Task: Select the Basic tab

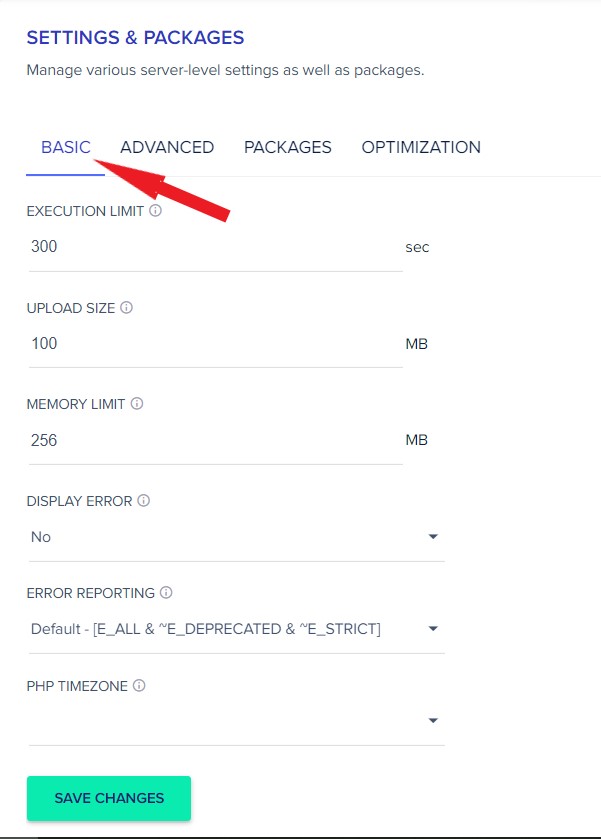Action: (x=66, y=147)
